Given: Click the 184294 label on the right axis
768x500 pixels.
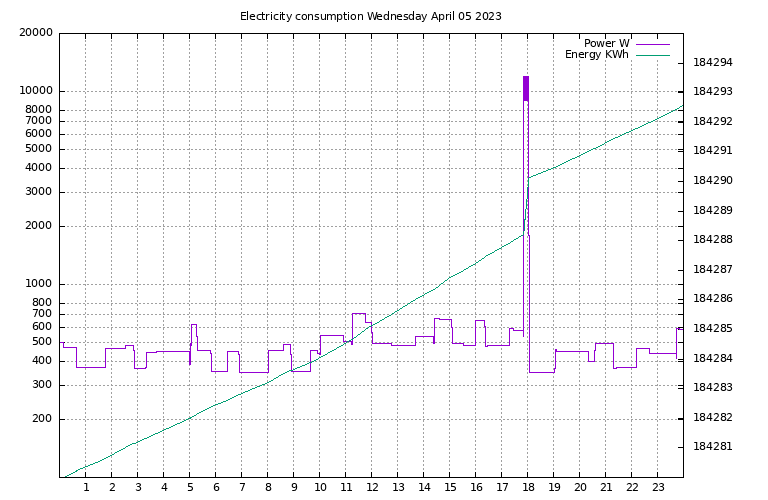Looking at the screenshot, I should click(x=713, y=63).
